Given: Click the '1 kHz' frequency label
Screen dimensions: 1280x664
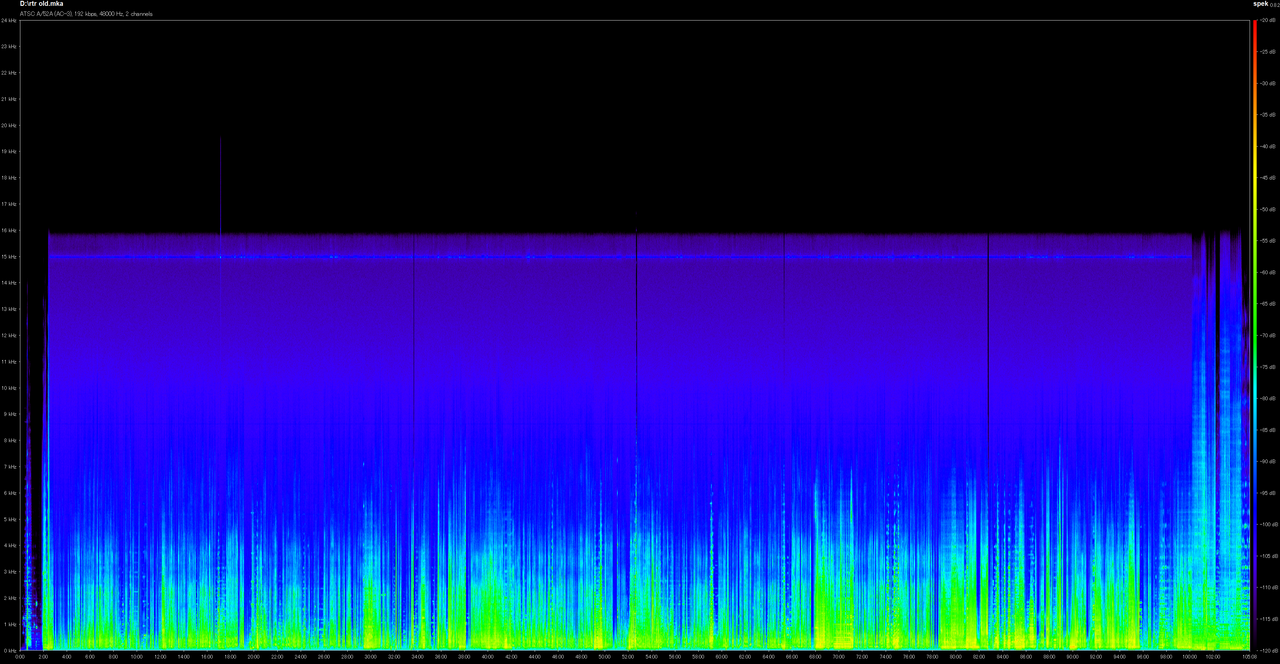Looking at the screenshot, I should pos(9,624).
